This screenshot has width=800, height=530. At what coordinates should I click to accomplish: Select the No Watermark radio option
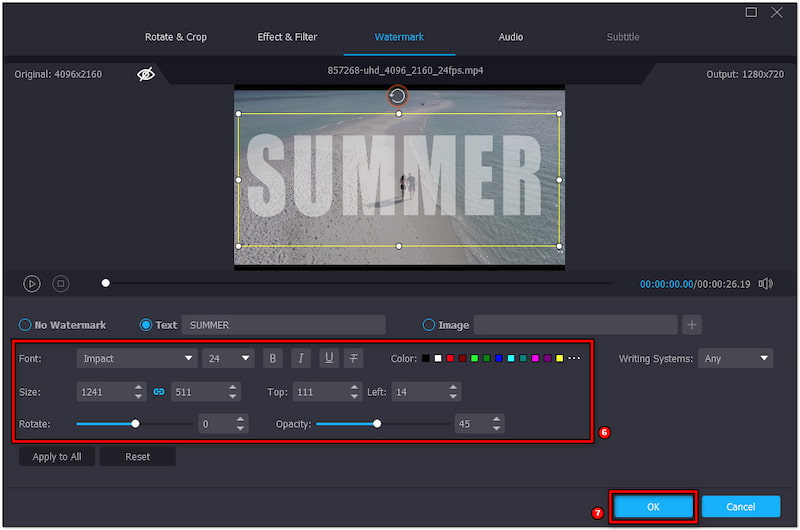pyautogui.click(x=25, y=325)
